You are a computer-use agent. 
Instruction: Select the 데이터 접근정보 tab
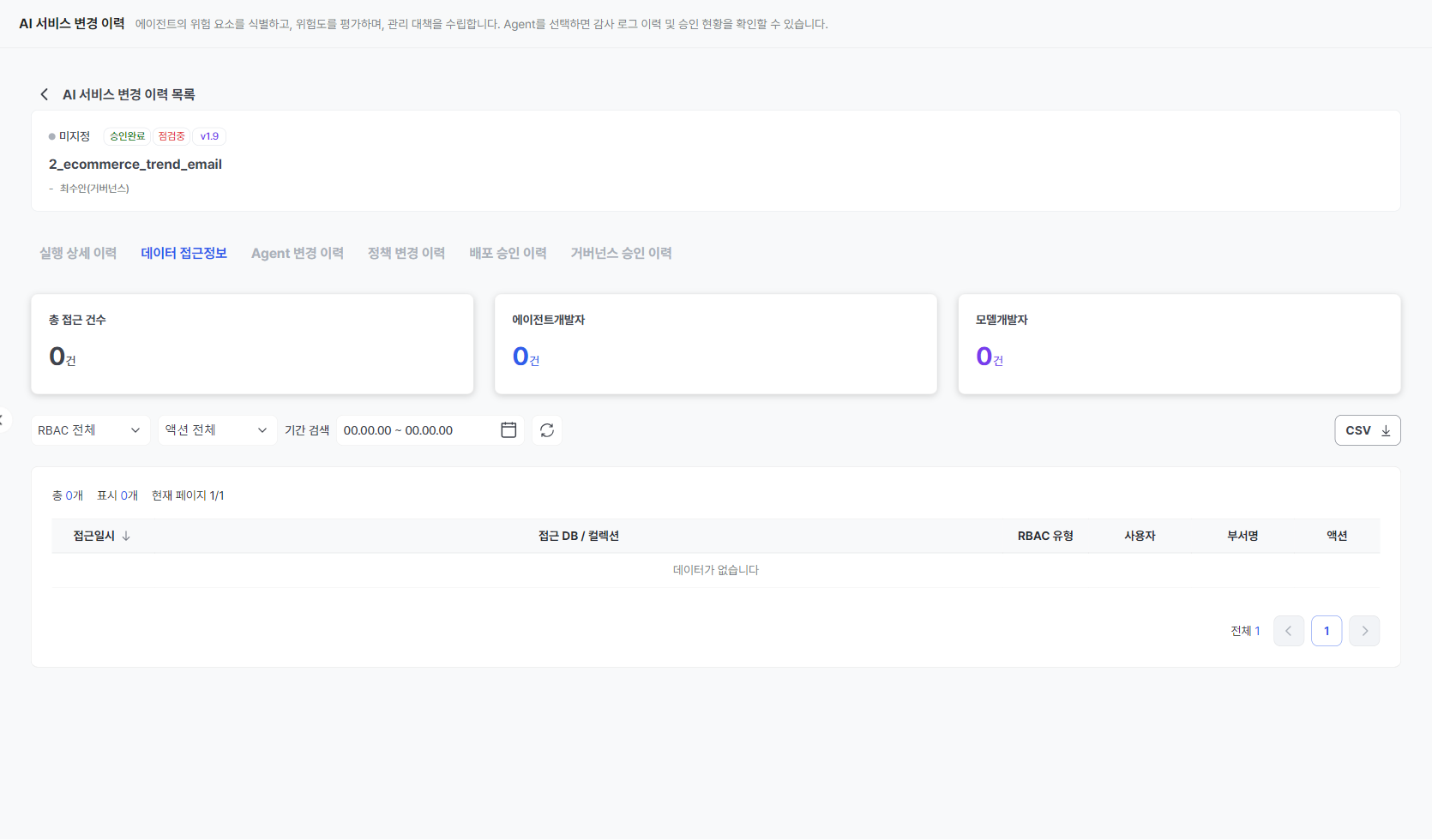click(x=184, y=253)
